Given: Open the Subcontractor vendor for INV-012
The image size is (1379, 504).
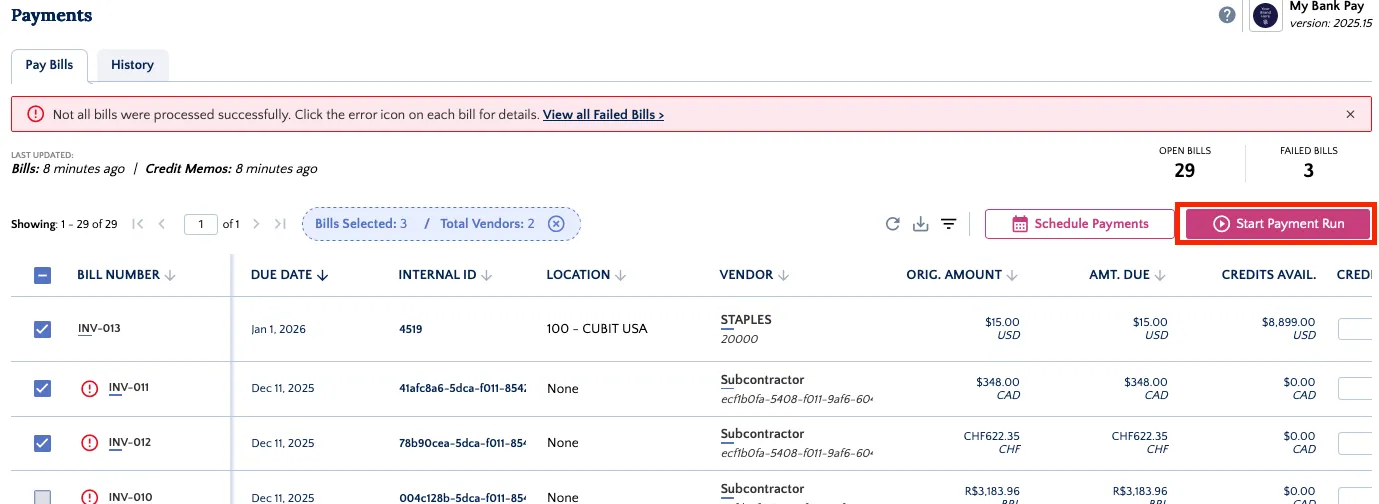Looking at the screenshot, I should coord(762,434).
